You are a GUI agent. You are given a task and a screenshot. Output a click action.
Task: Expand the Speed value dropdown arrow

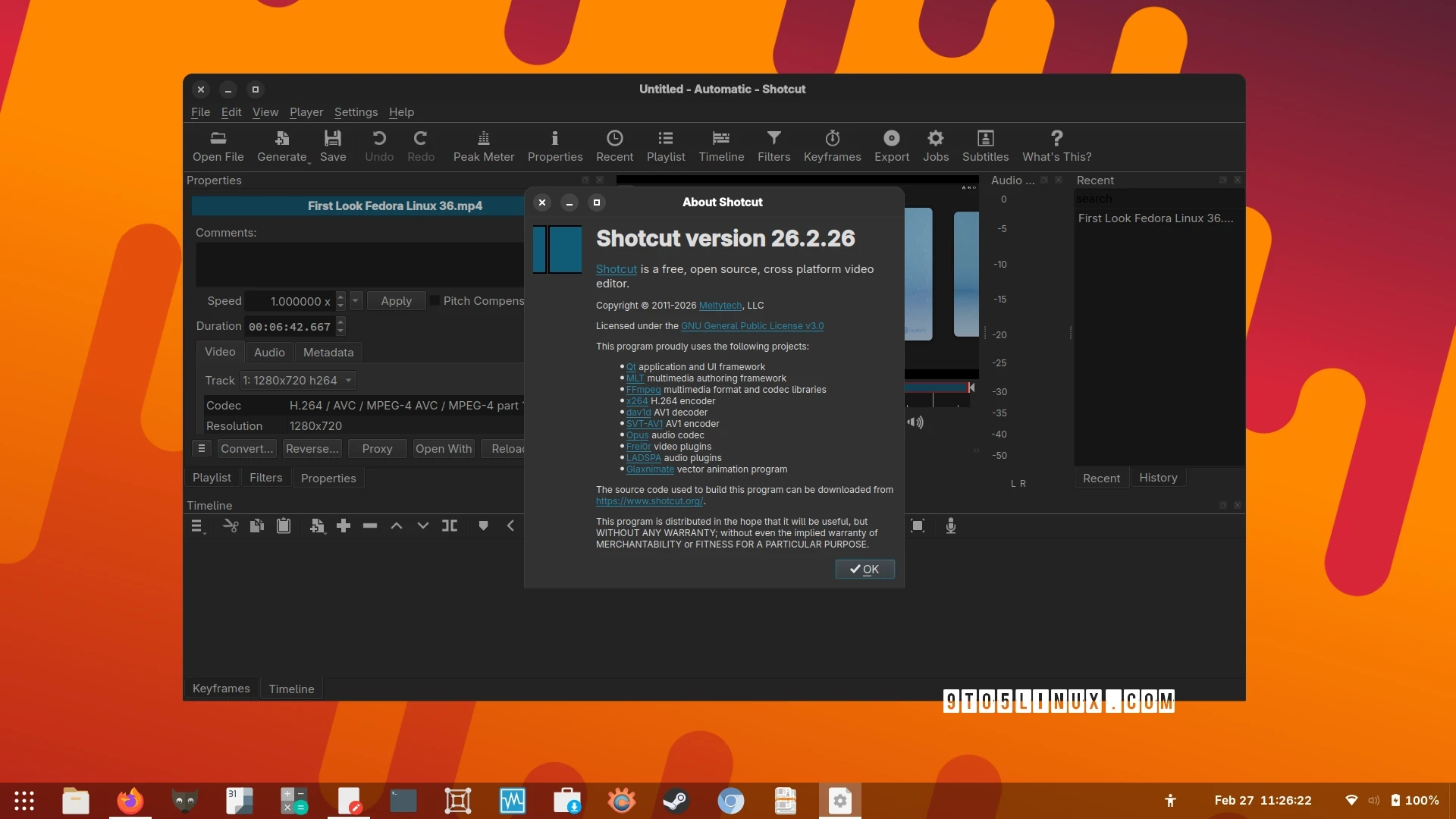coord(356,300)
